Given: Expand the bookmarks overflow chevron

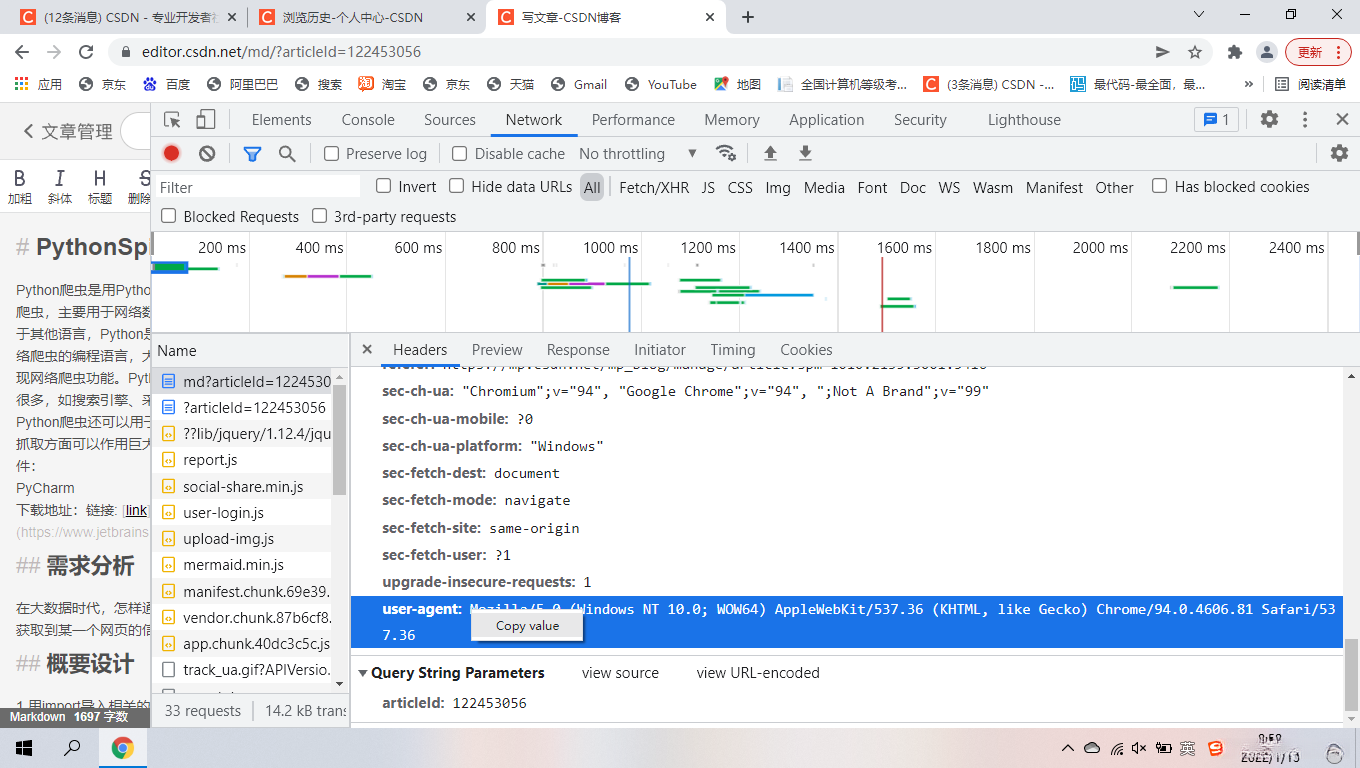Looking at the screenshot, I should point(1248,84).
